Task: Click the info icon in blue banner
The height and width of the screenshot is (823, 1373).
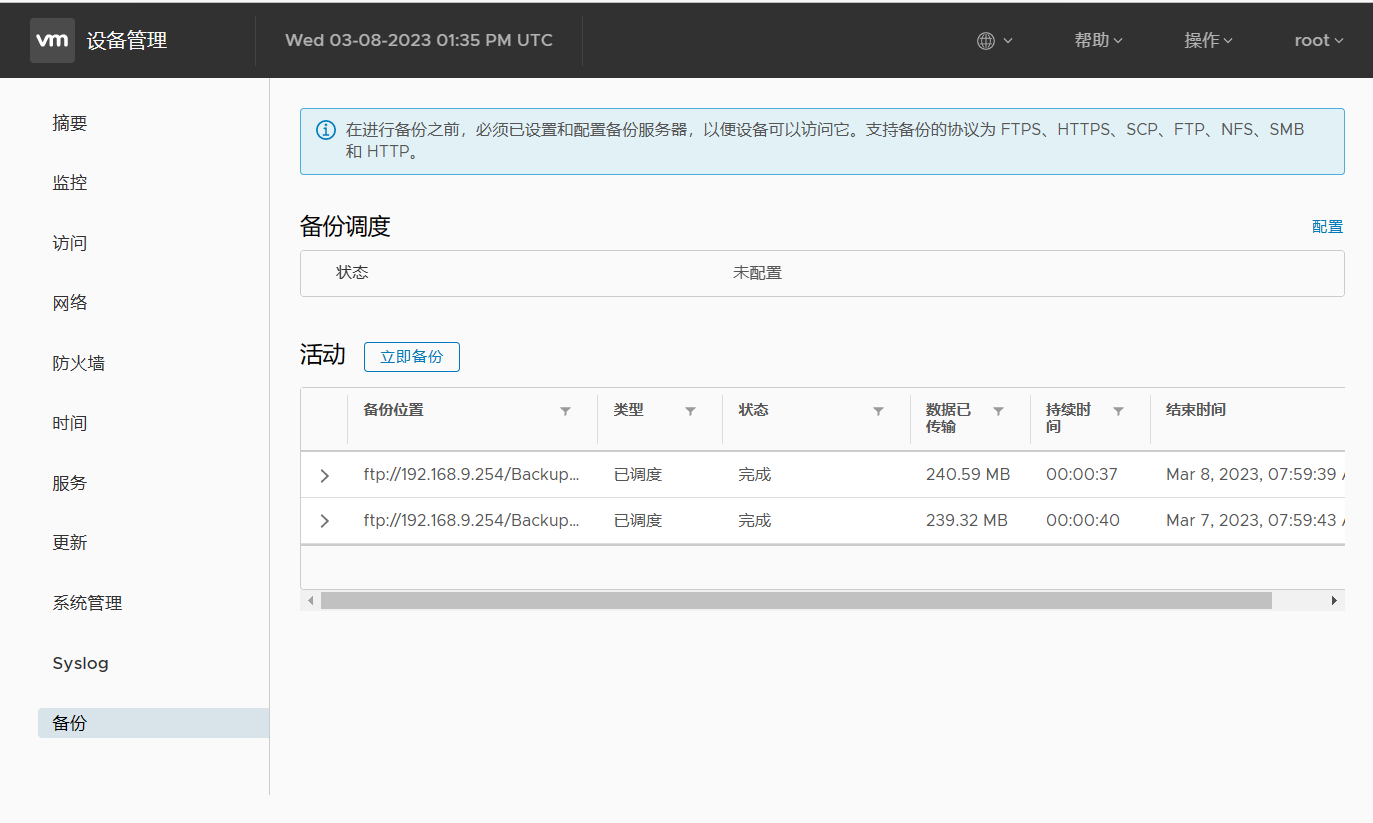Action: point(326,130)
